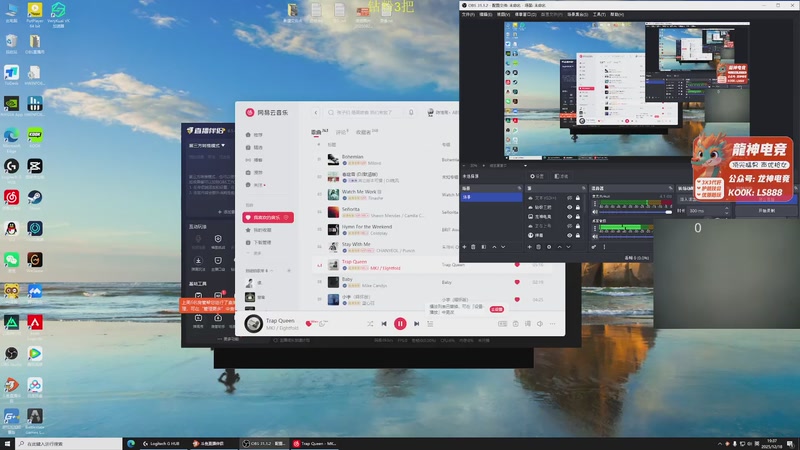The height and width of the screenshot is (450, 800).
Task: Open the playlist queue icon in player bar
Action: [x=430, y=323]
